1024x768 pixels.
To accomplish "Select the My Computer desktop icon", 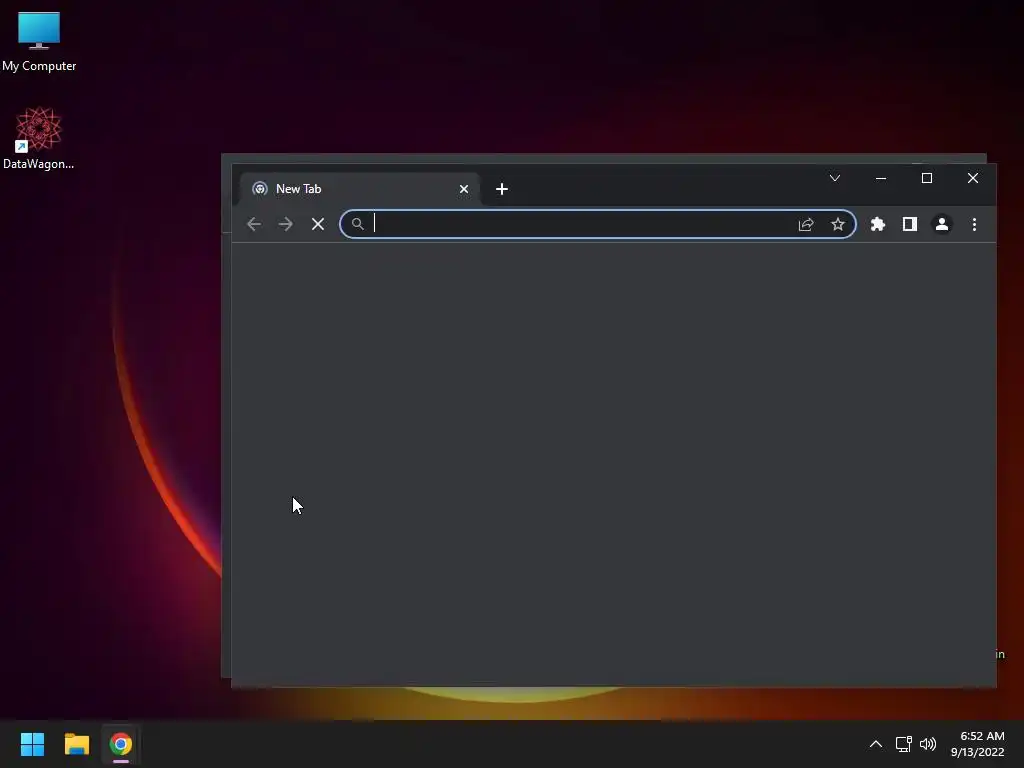I will pos(39,42).
